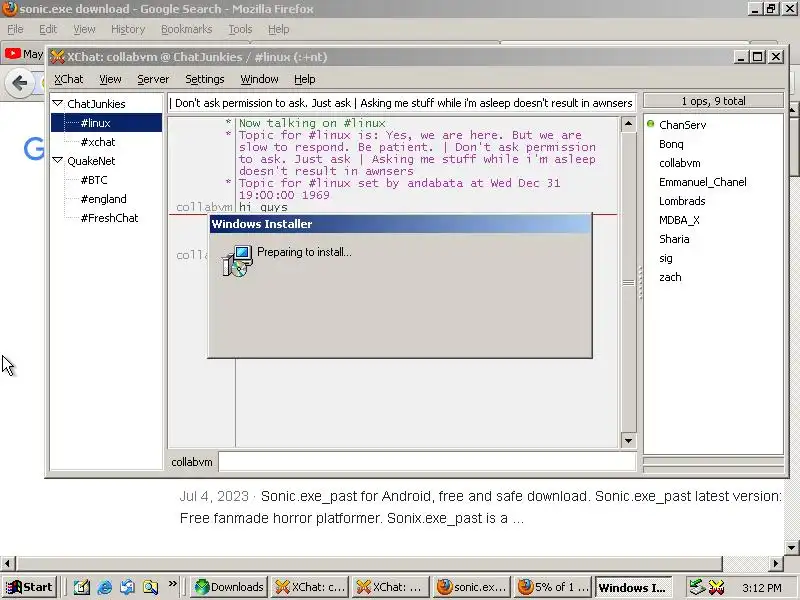The image size is (800, 600).
Task: Open the View menu in XChat
Action: point(110,79)
